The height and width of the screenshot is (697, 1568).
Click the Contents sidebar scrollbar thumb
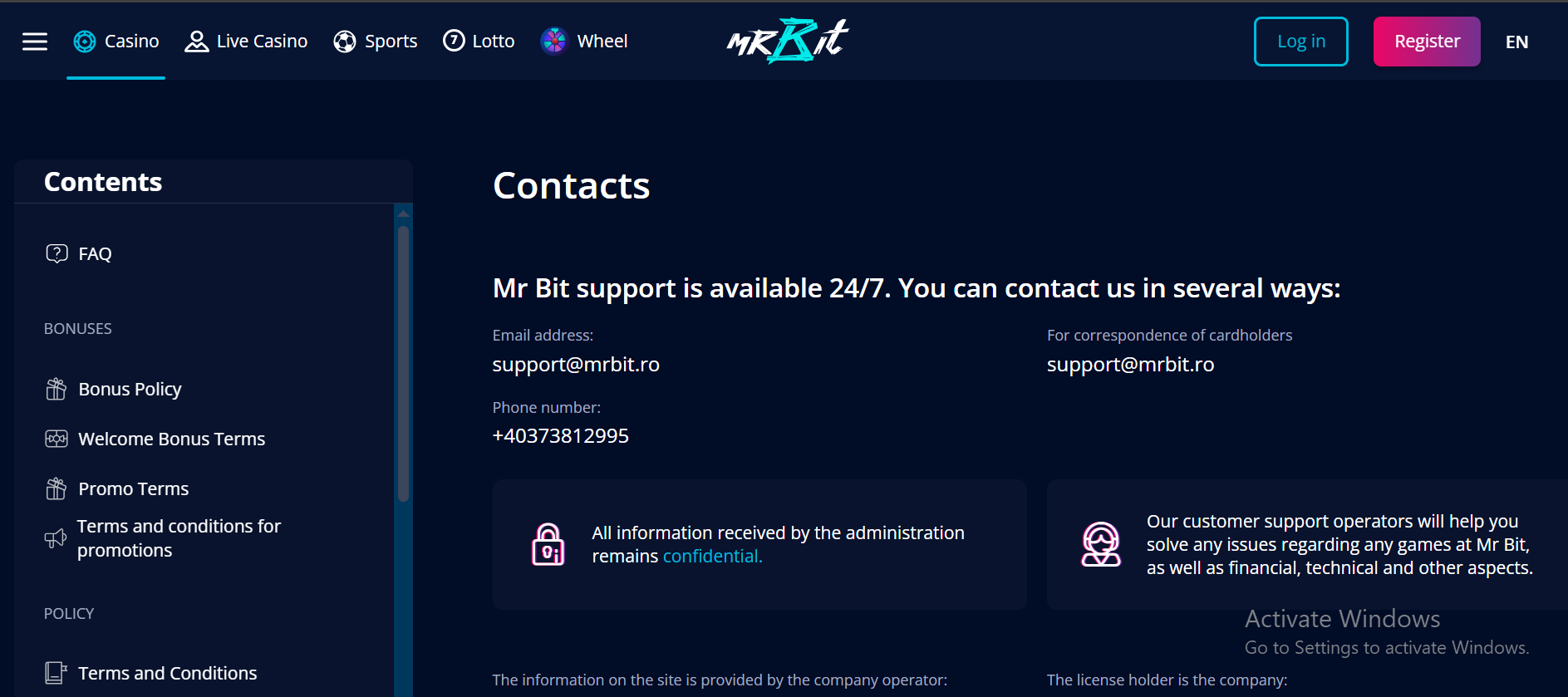coord(403,363)
